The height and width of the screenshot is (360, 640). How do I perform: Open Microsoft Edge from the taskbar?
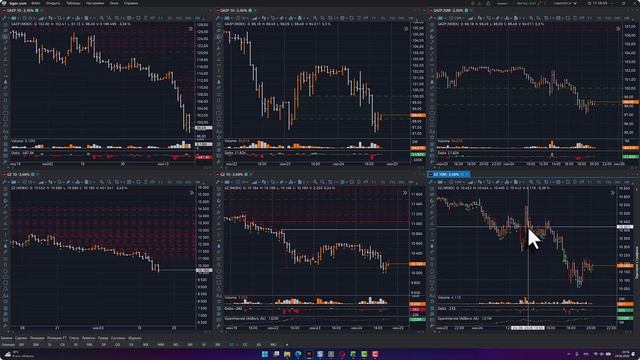(298, 354)
